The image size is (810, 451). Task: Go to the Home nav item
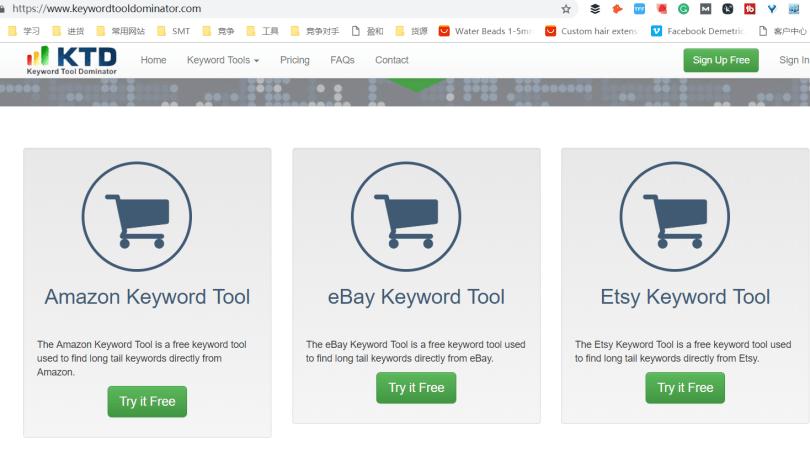point(154,60)
